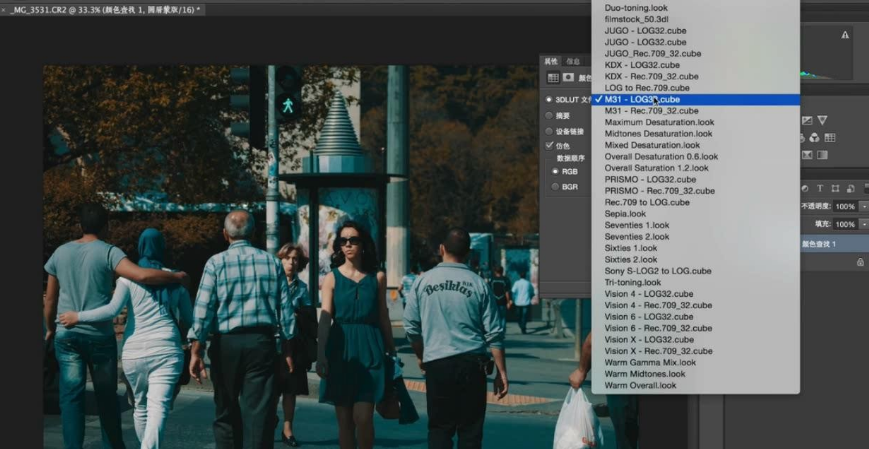The height and width of the screenshot is (449, 869).
Task: Choose KDX - LOG32.cube LUT
Action: [x=696, y=65]
